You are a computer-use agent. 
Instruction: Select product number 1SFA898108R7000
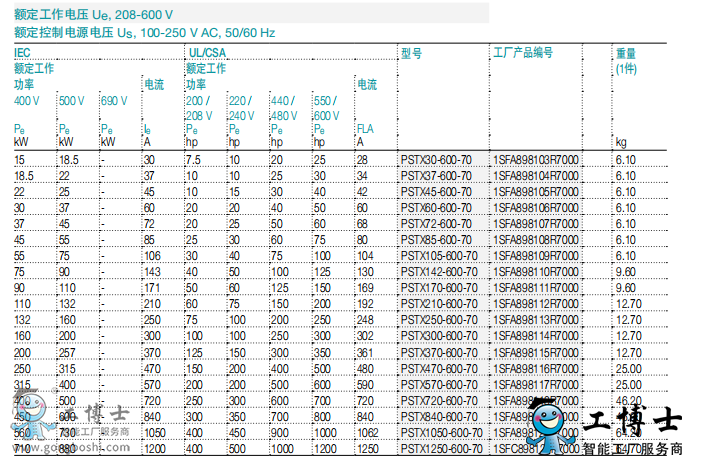536,240
